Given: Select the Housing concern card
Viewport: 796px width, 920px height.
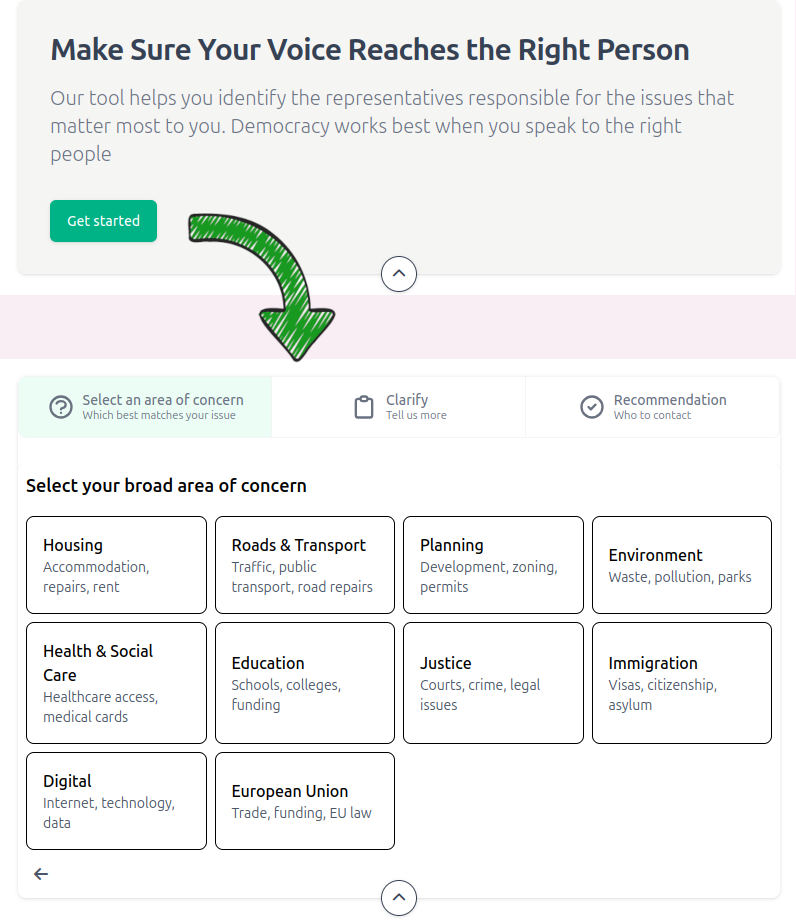Looking at the screenshot, I should (116, 565).
